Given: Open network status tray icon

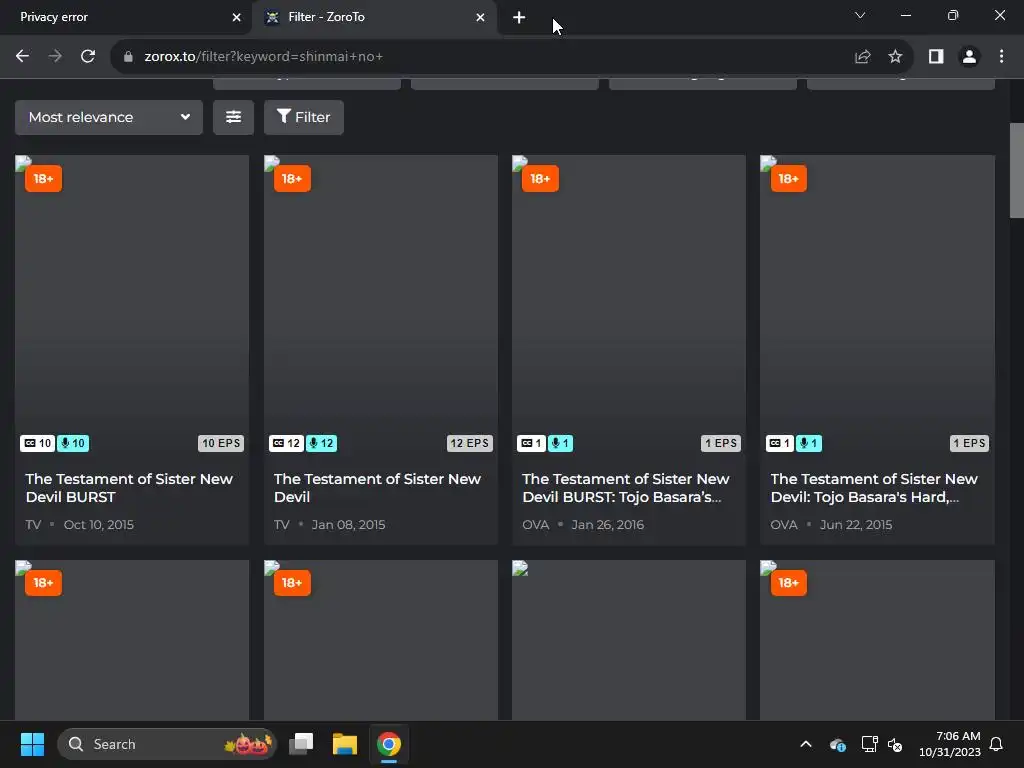Looking at the screenshot, I should pyautogui.click(x=869, y=744).
